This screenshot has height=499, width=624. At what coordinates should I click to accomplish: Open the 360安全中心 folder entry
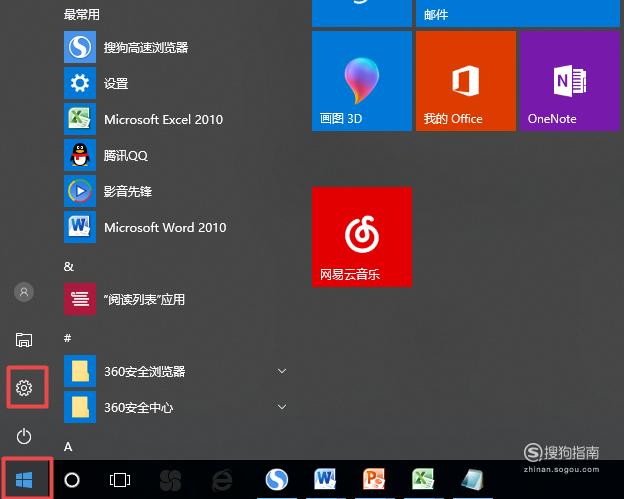(175, 407)
